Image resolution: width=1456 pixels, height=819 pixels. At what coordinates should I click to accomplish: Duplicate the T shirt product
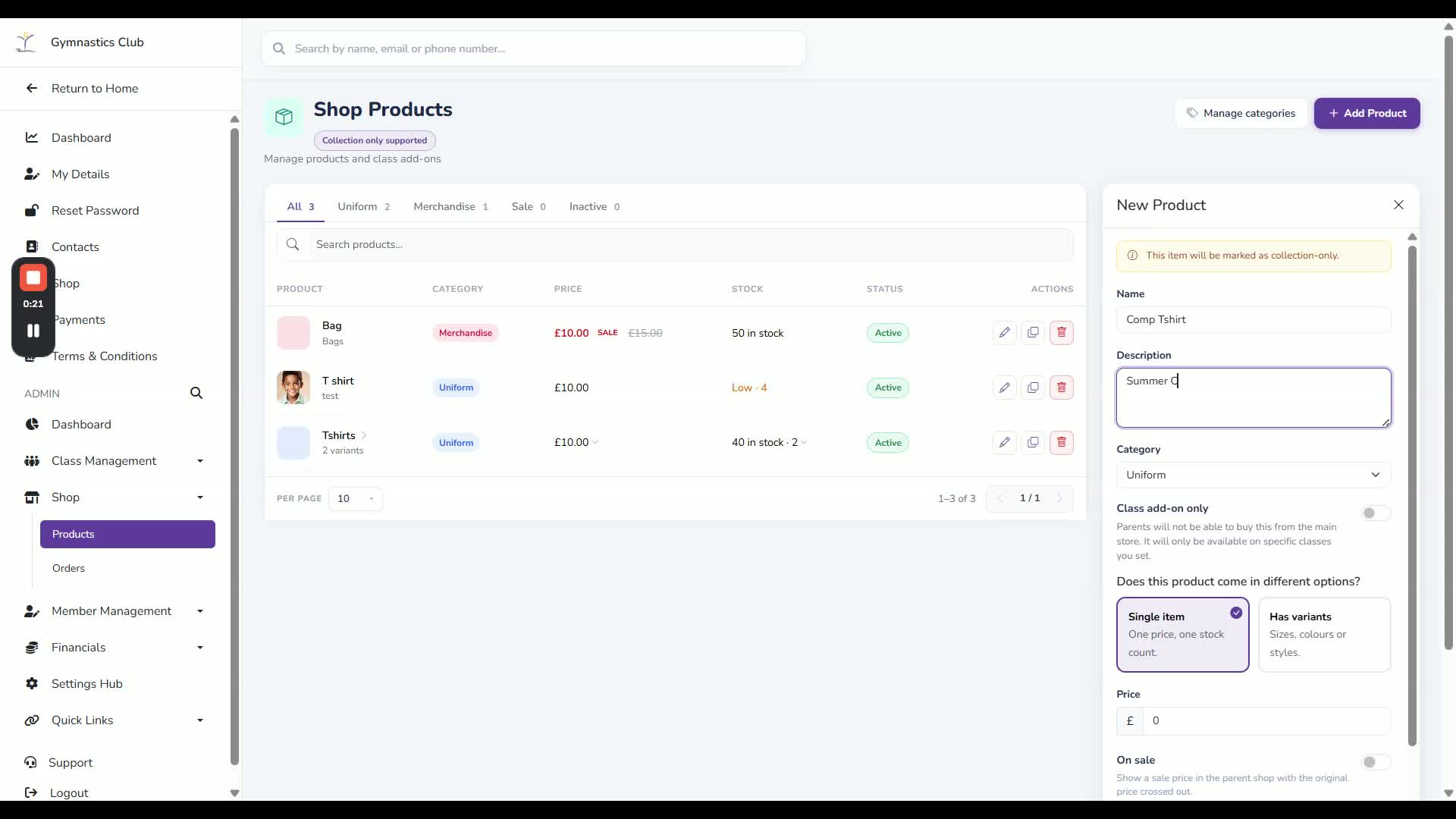pyautogui.click(x=1033, y=388)
